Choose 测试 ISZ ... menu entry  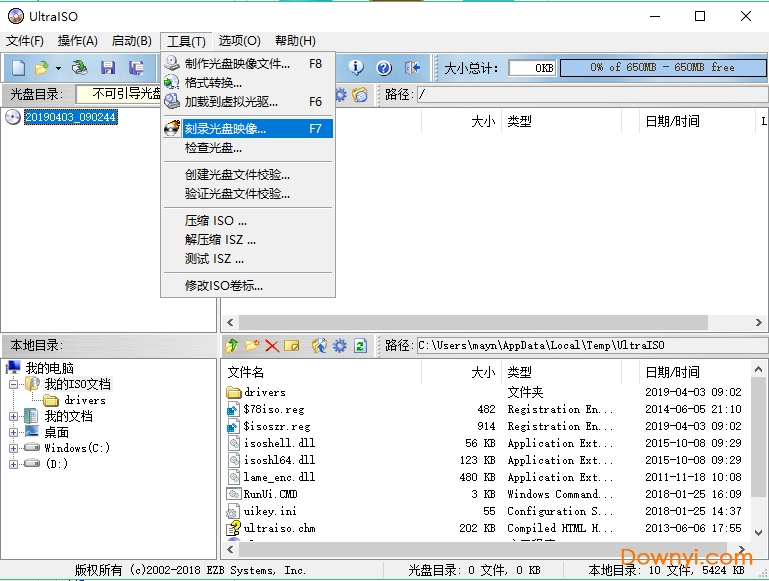click(248, 258)
